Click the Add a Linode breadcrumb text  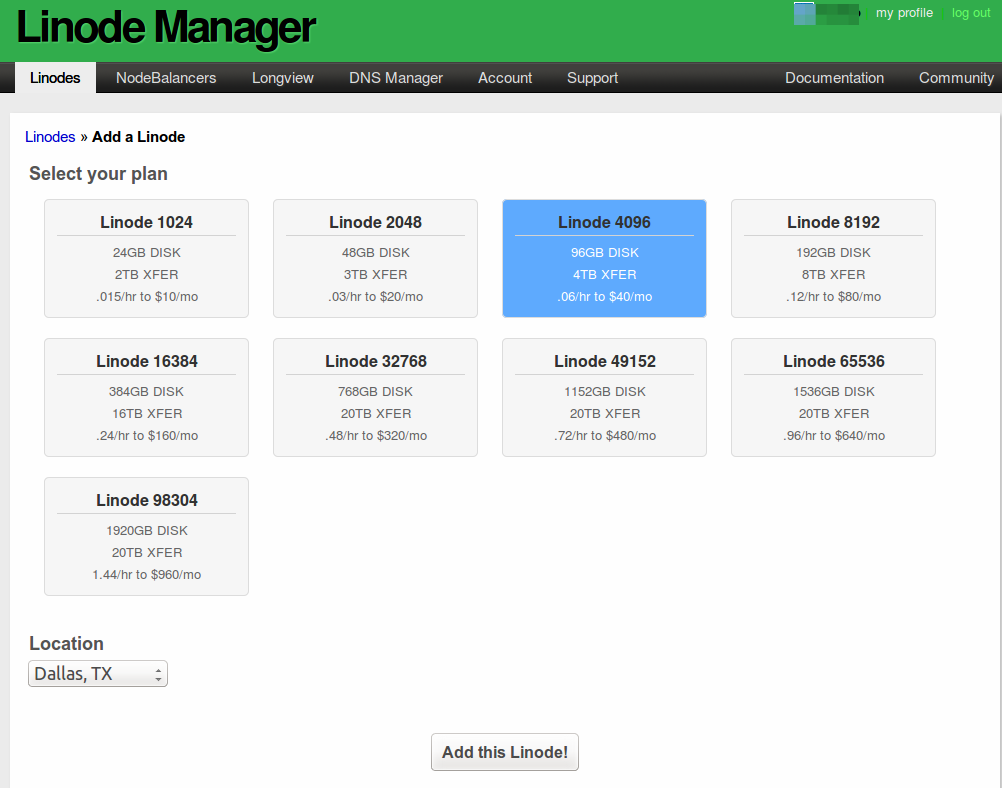pyautogui.click(x=139, y=137)
